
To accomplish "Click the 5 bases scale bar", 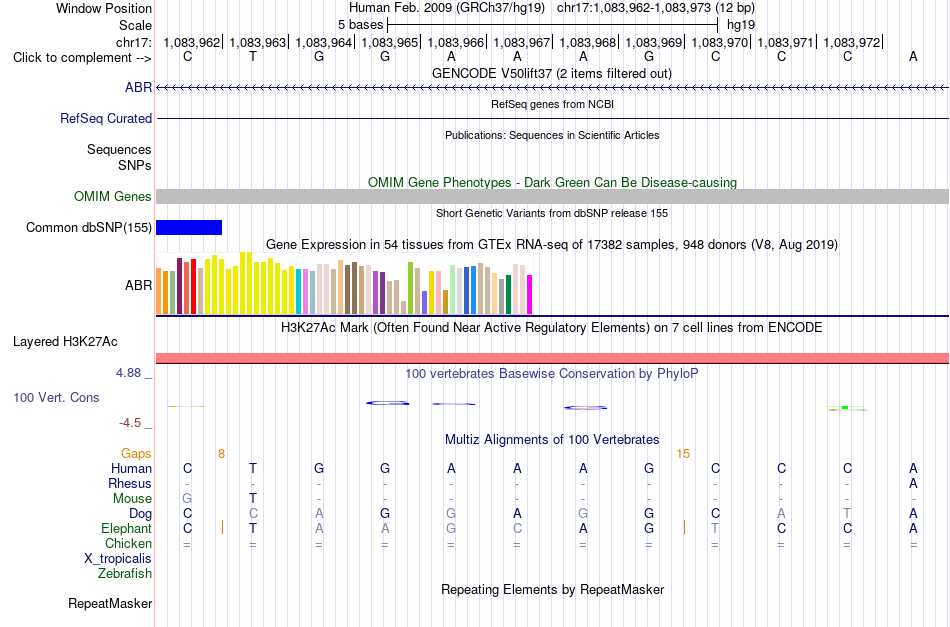I will click(553, 25).
